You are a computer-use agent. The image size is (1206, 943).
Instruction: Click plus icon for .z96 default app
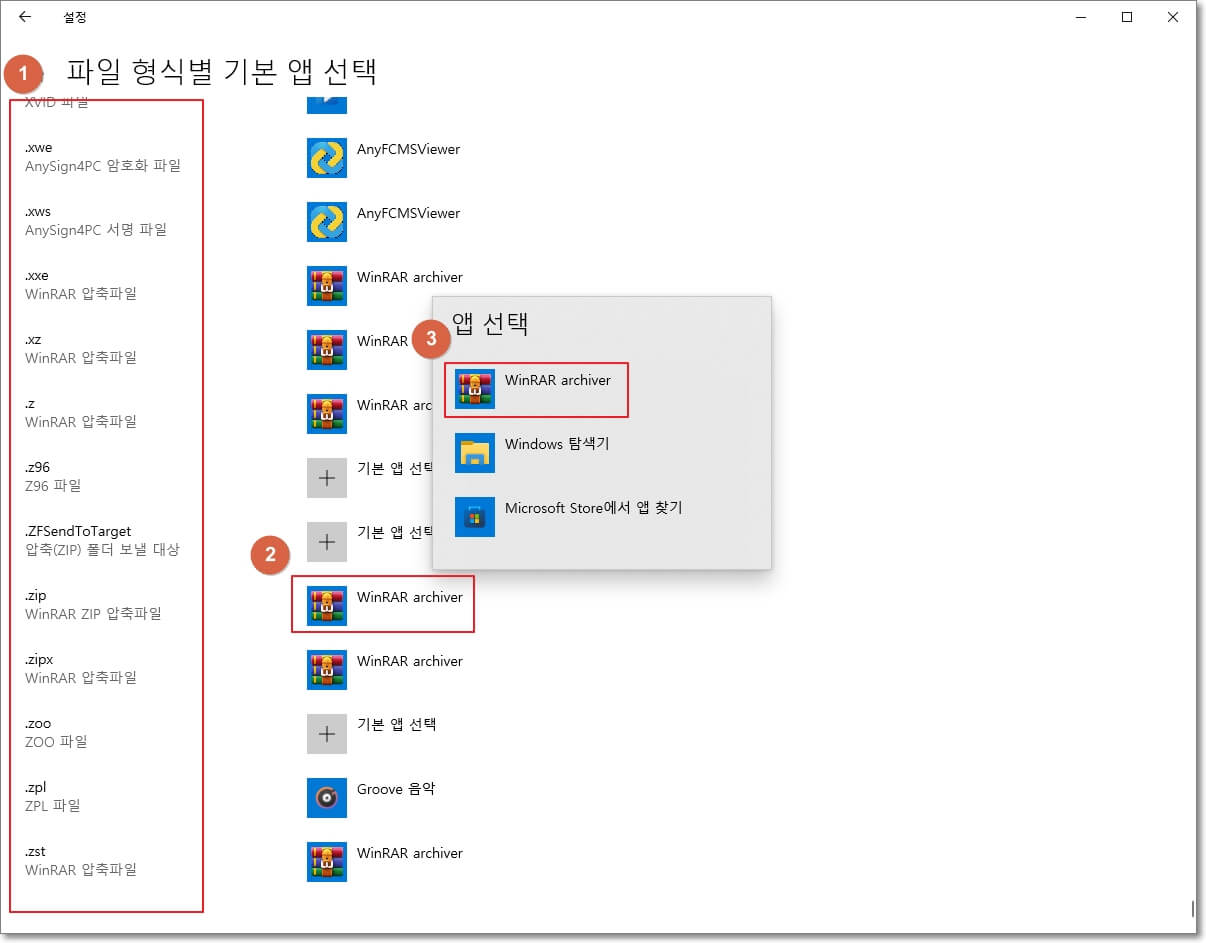327,478
